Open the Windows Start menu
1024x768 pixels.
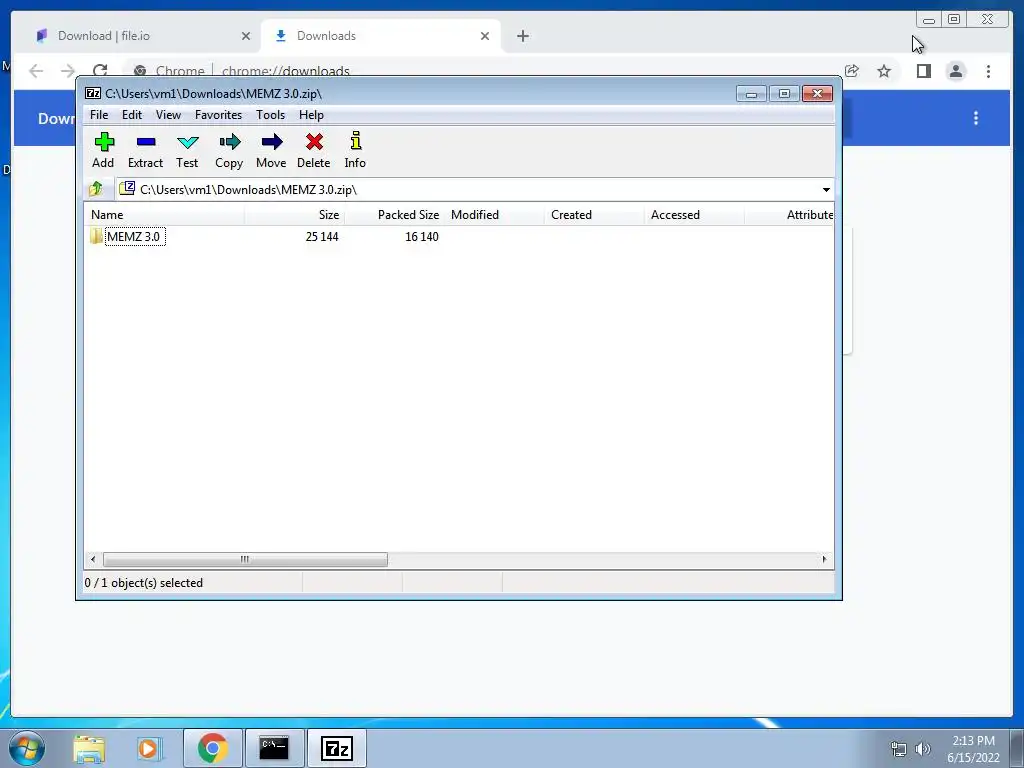[x=27, y=748]
